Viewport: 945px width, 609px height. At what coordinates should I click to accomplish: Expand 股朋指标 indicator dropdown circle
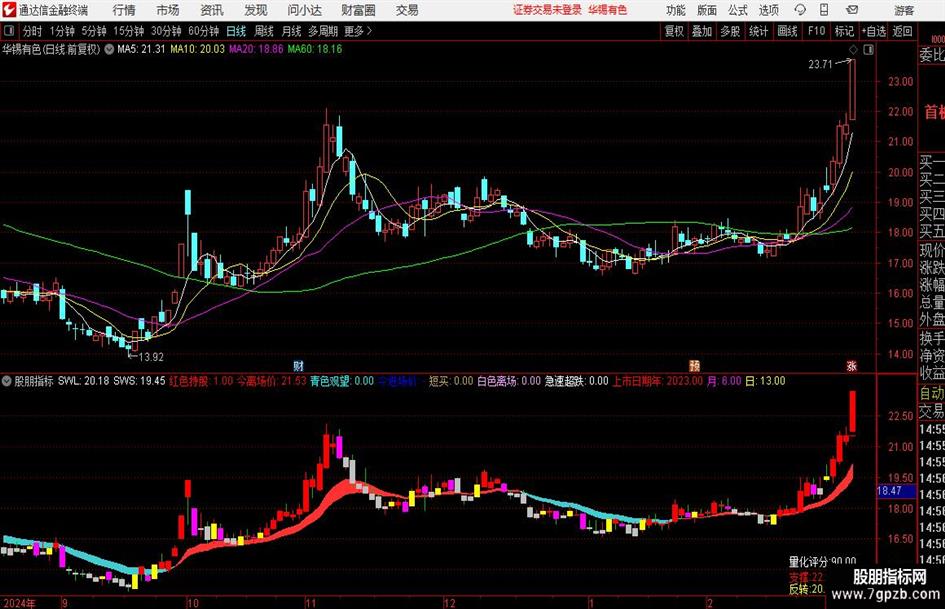click(x=7, y=381)
